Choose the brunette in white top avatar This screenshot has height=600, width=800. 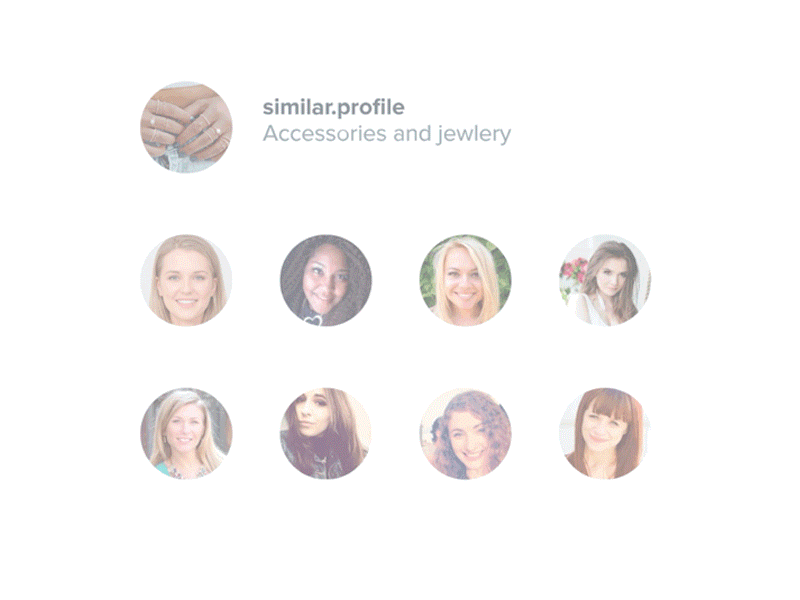pos(605,280)
